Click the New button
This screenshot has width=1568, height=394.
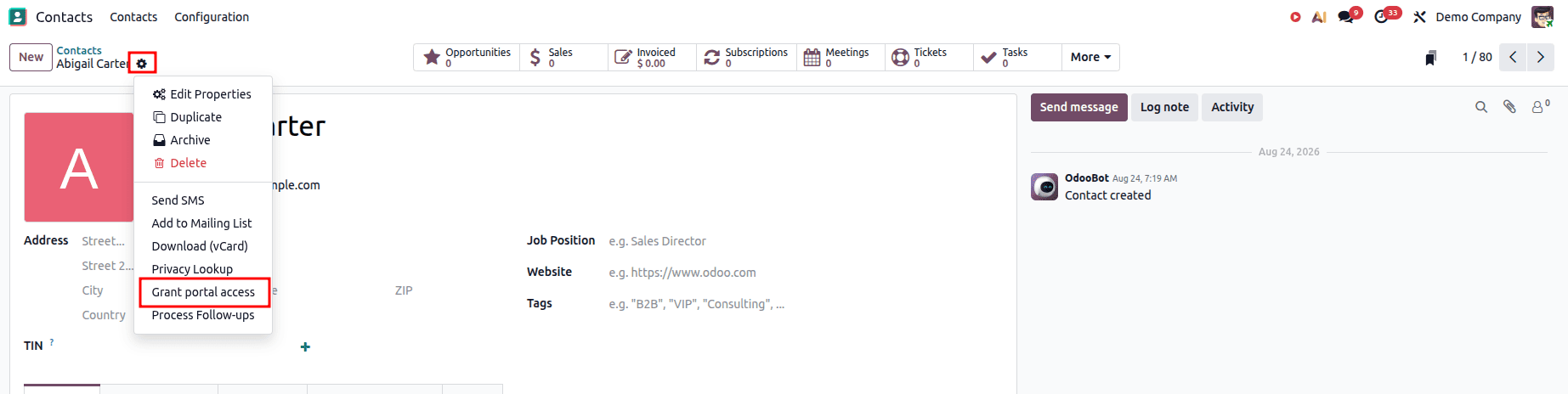click(31, 57)
